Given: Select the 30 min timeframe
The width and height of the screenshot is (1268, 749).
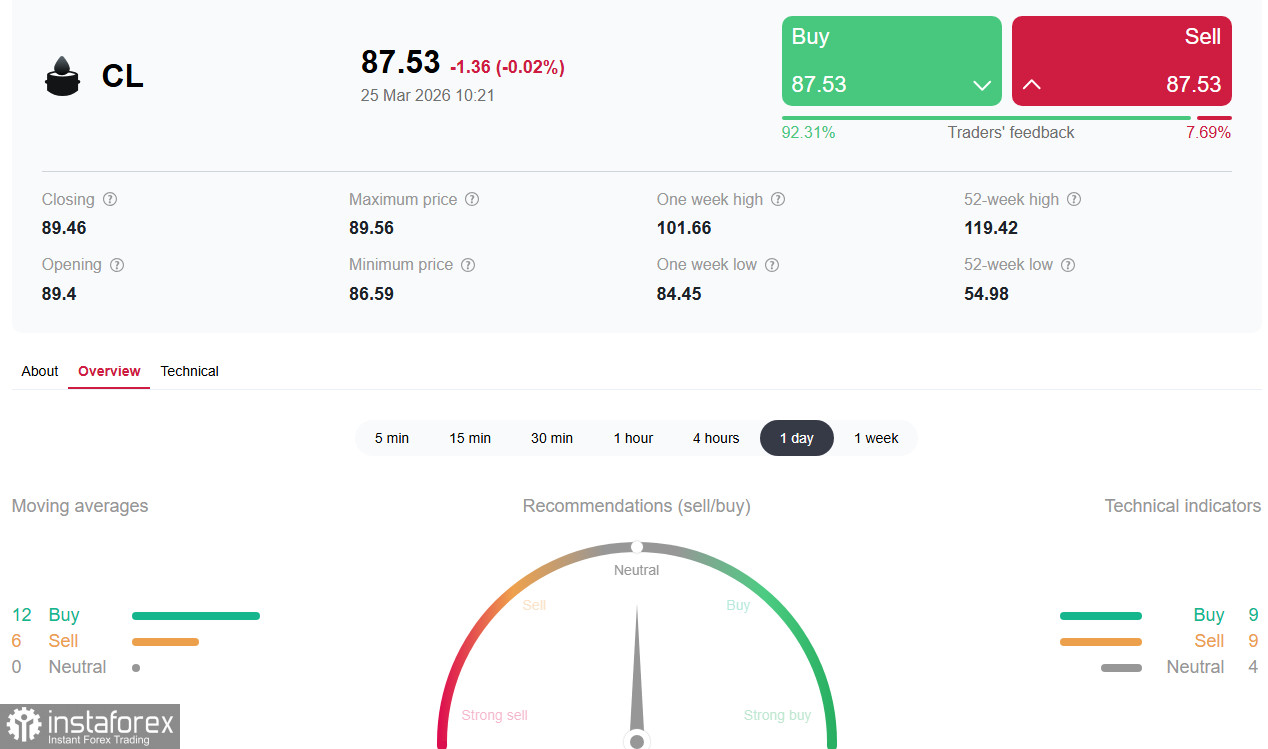Looking at the screenshot, I should click(552, 438).
